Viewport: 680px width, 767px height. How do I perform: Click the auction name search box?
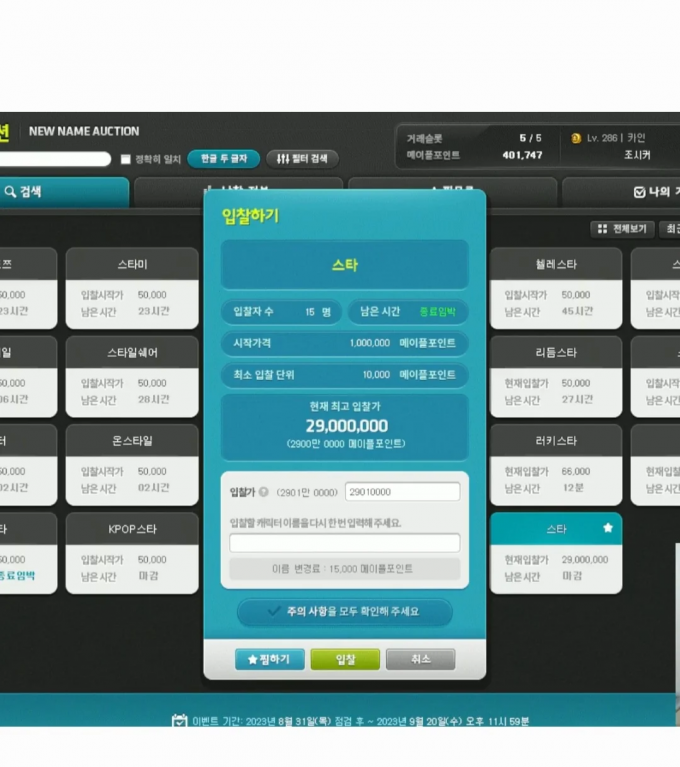[55, 159]
